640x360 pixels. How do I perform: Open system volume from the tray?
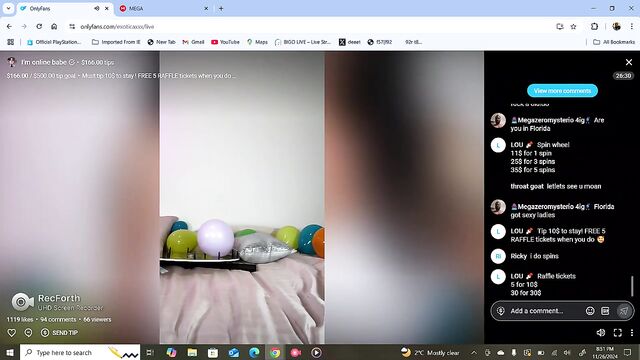tap(567, 353)
